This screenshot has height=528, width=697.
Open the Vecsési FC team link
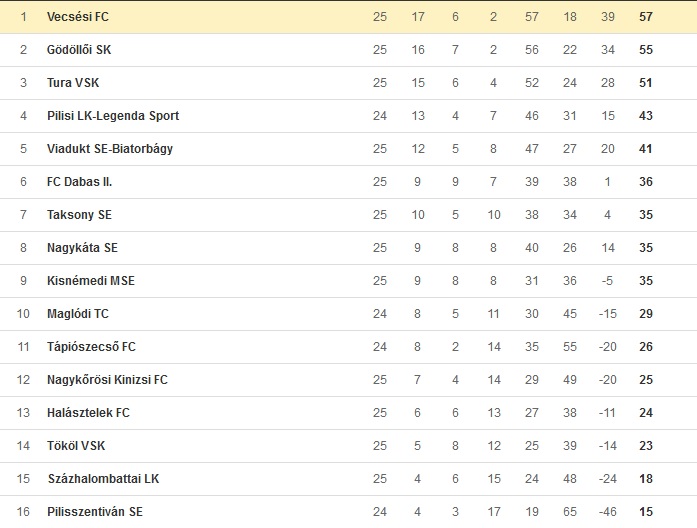[x=78, y=17]
